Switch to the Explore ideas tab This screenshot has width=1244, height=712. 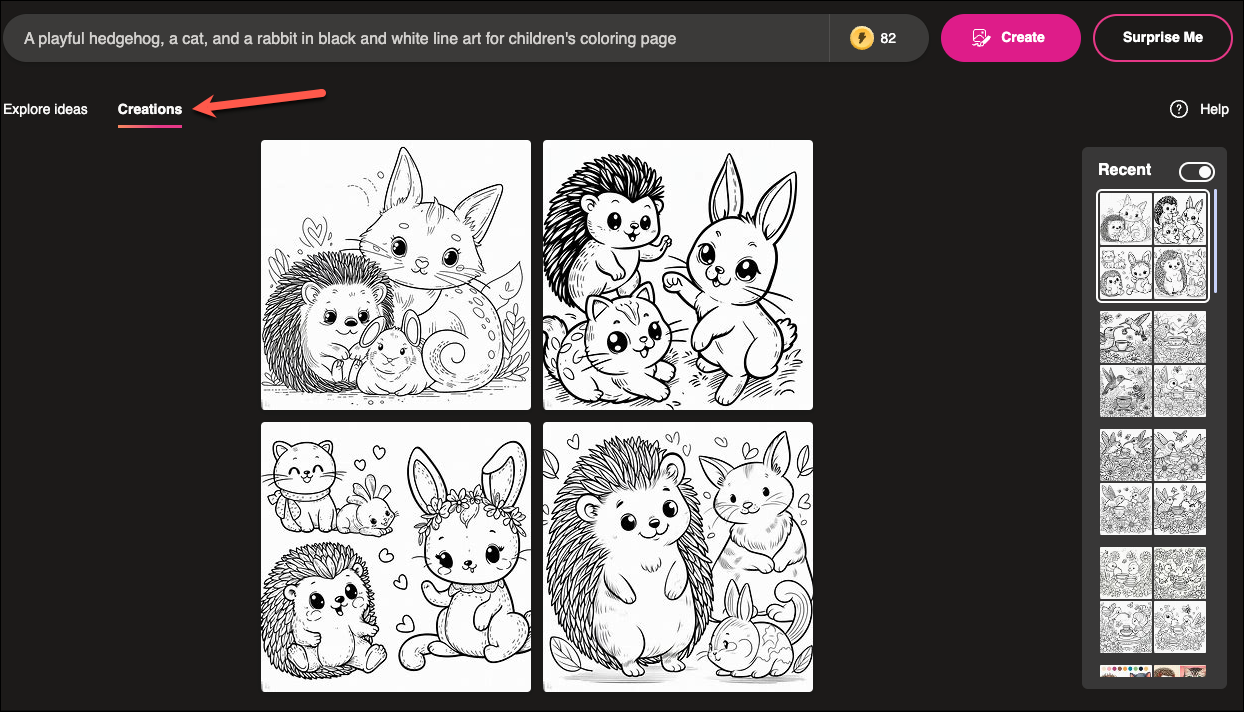pyautogui.click(x=45, y=109)
